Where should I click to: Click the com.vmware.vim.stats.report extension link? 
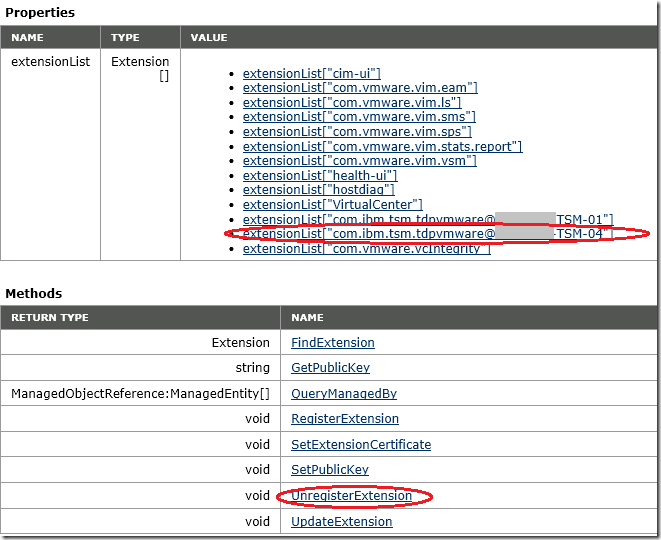tap(382, 146)
